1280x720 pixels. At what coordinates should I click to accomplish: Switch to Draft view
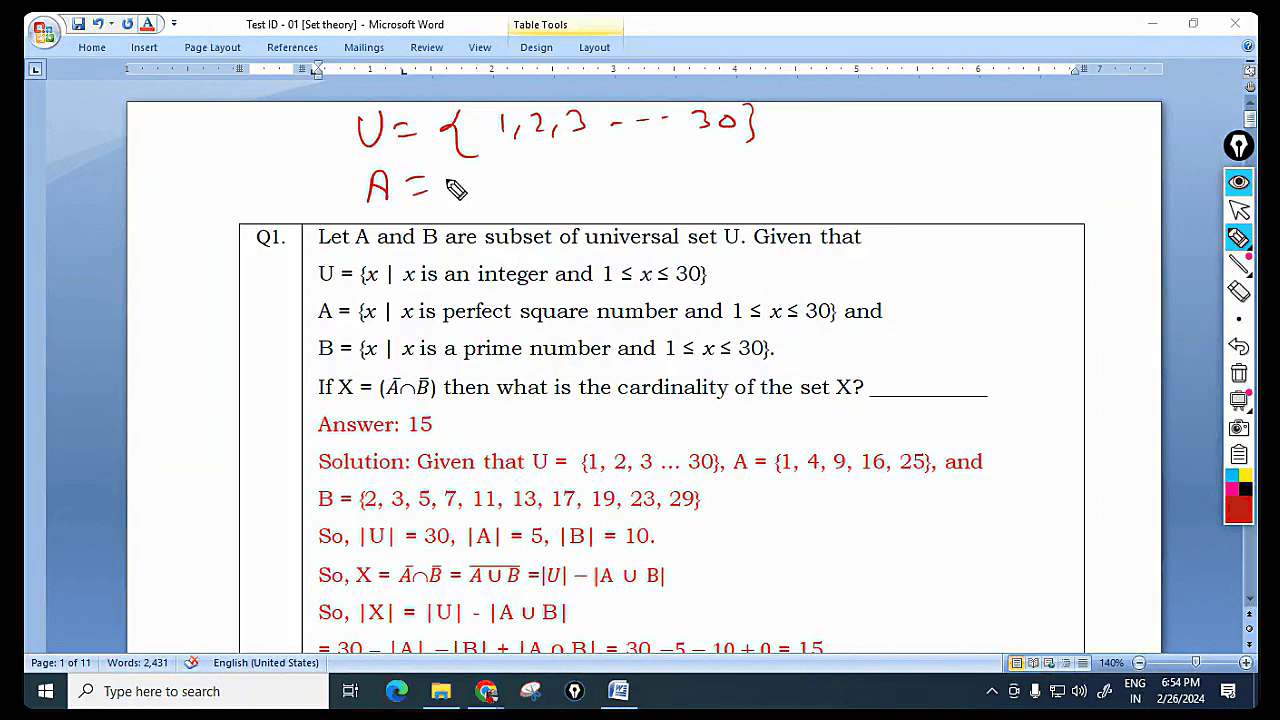coord(1081,663)
